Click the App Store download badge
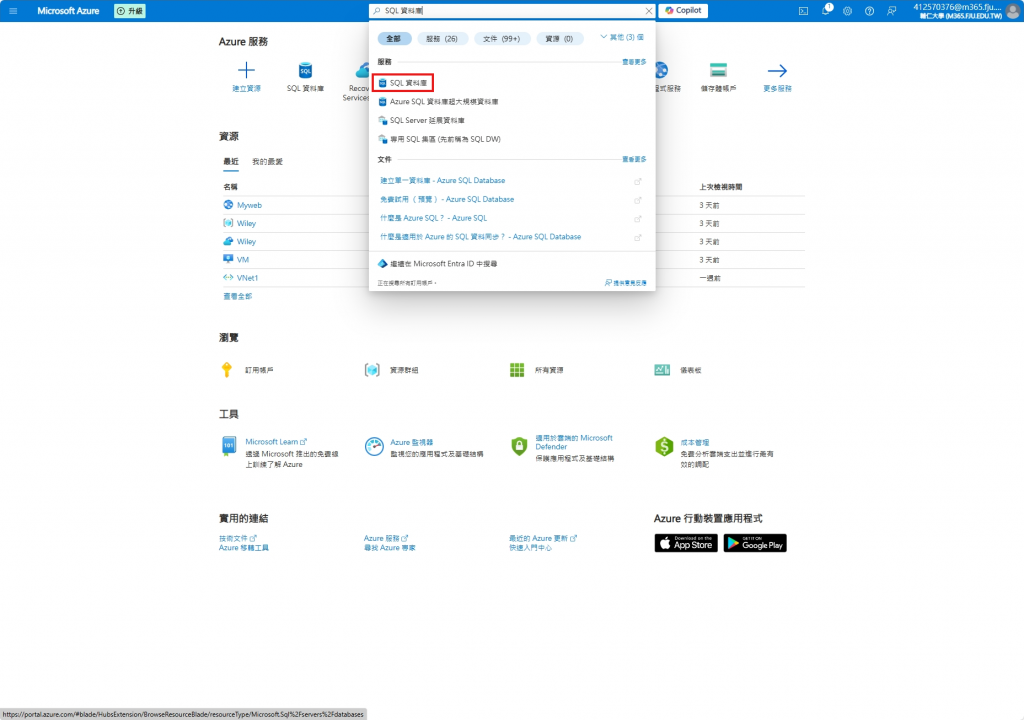This screenshot has height=720, width=1024. coord(686,543)
